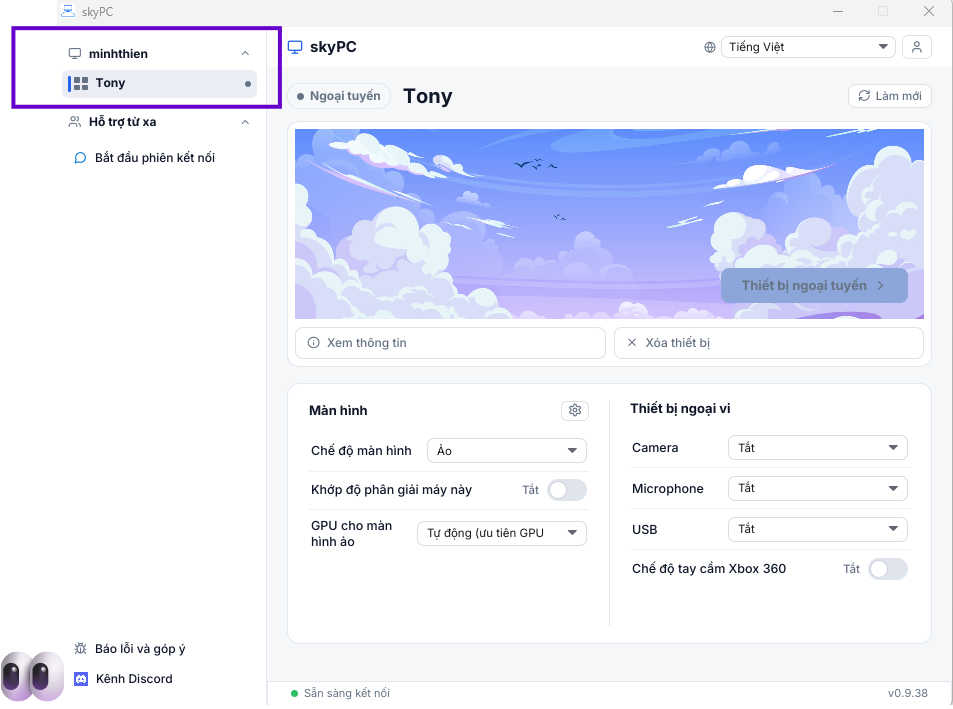953x709 pixels.
Task: Click the Ngoại tuyến status badge
Action: 339,96
